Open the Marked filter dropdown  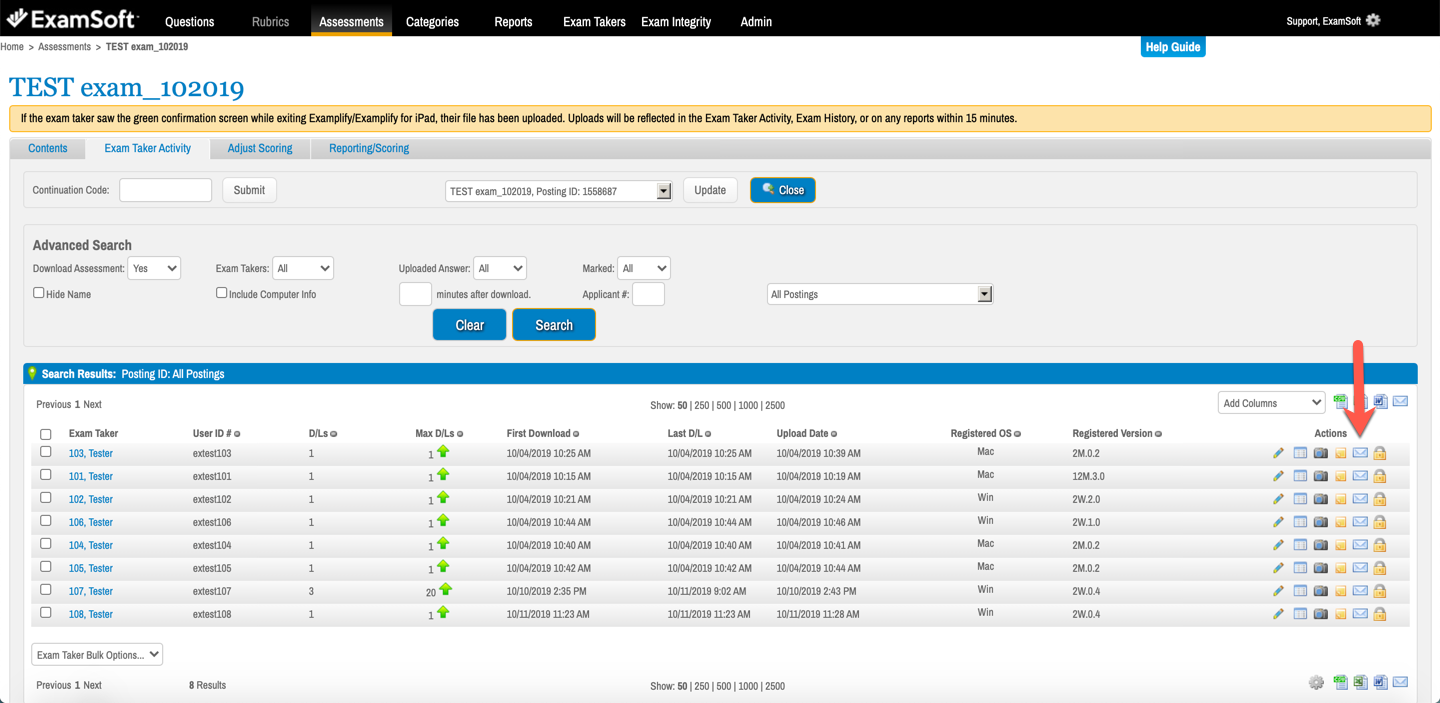(644, 268)
